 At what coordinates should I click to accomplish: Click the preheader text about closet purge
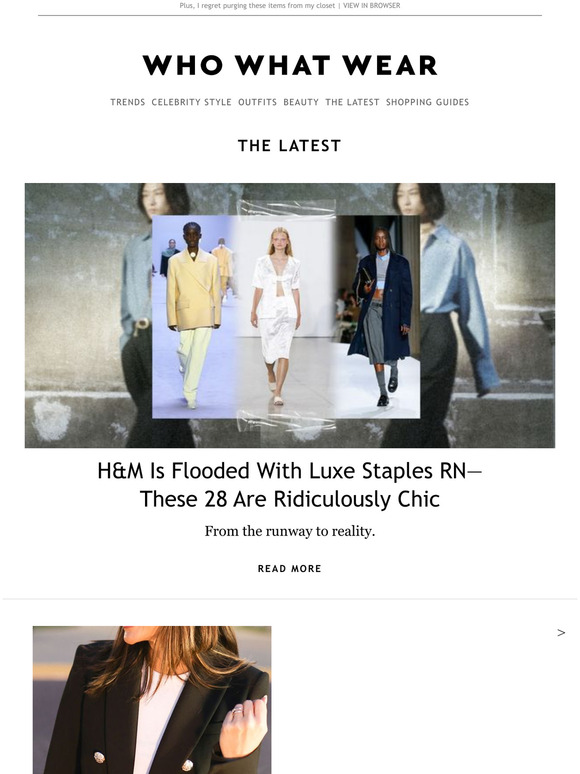point(257,5)
